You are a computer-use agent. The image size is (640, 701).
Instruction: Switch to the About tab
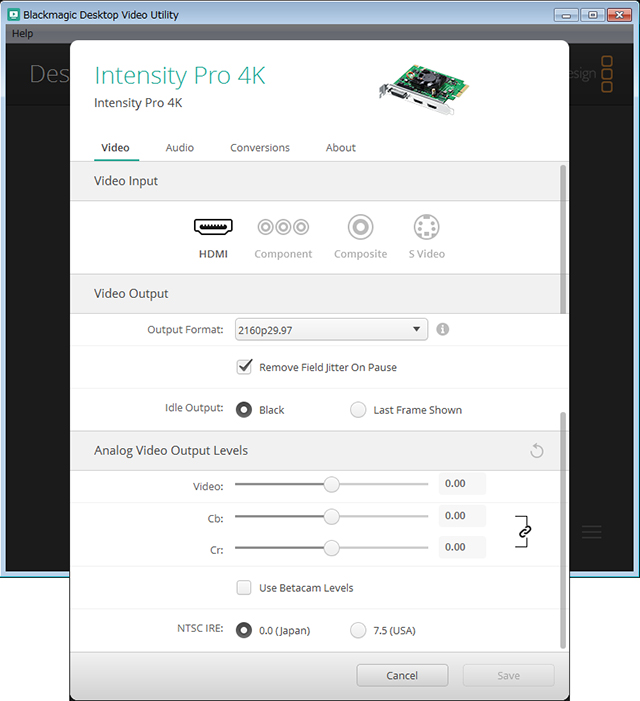[341, 148]
